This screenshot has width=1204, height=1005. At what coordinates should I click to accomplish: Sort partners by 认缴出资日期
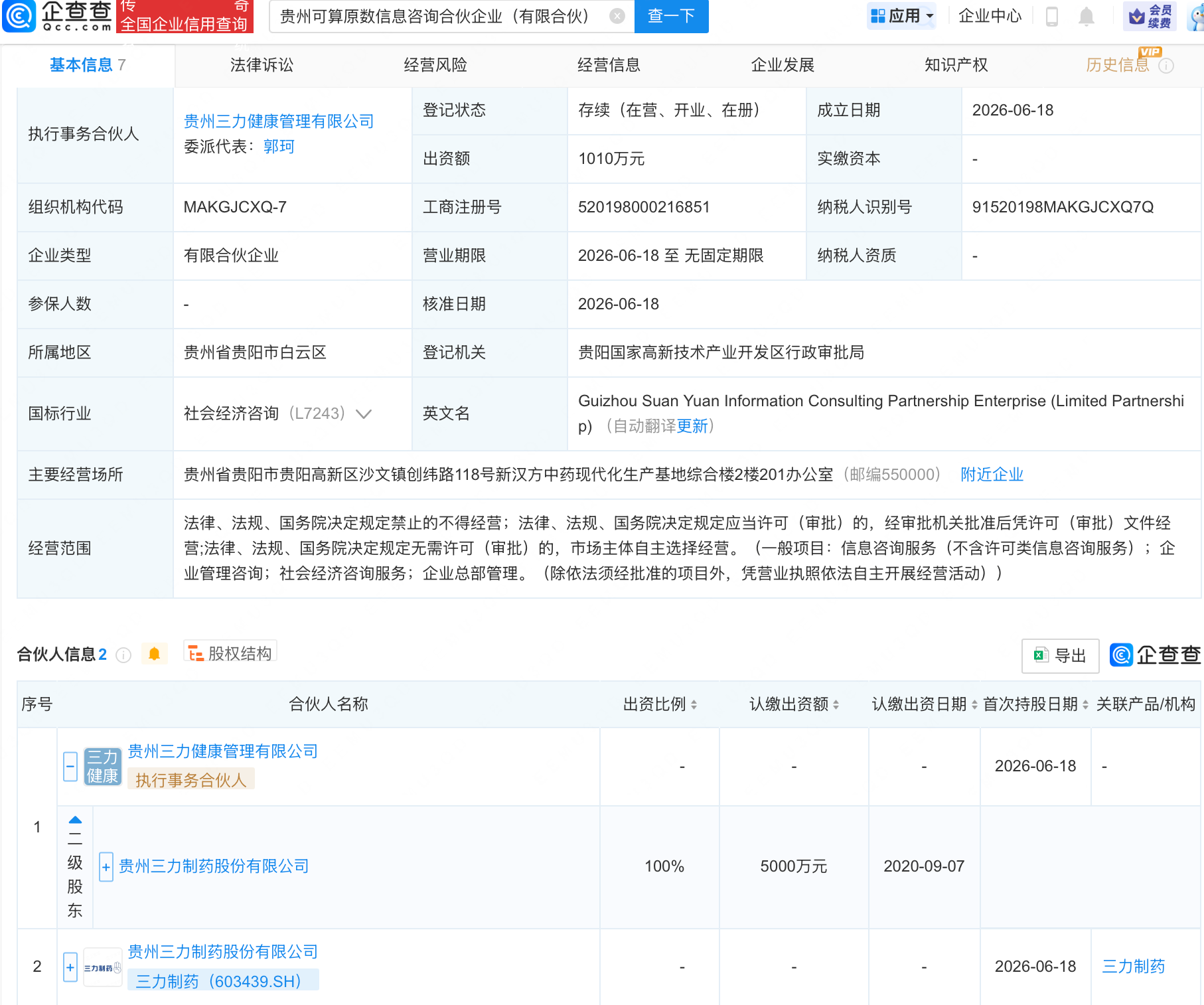[x=974, y=705]
